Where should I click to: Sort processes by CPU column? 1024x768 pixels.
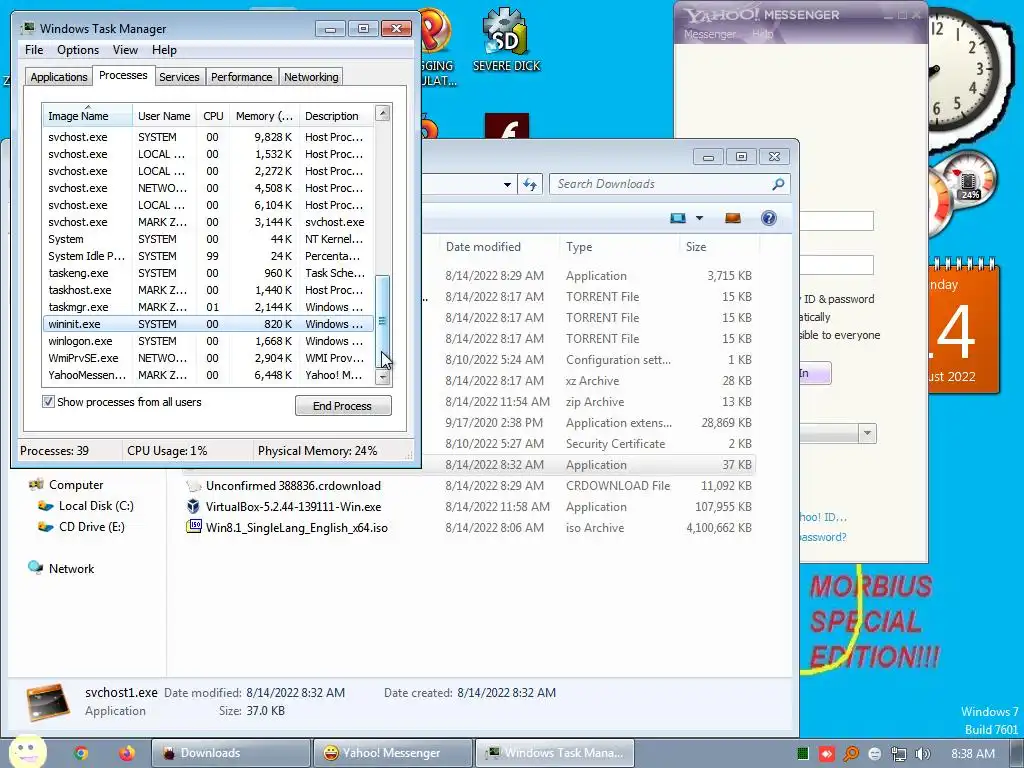[213, 116]
